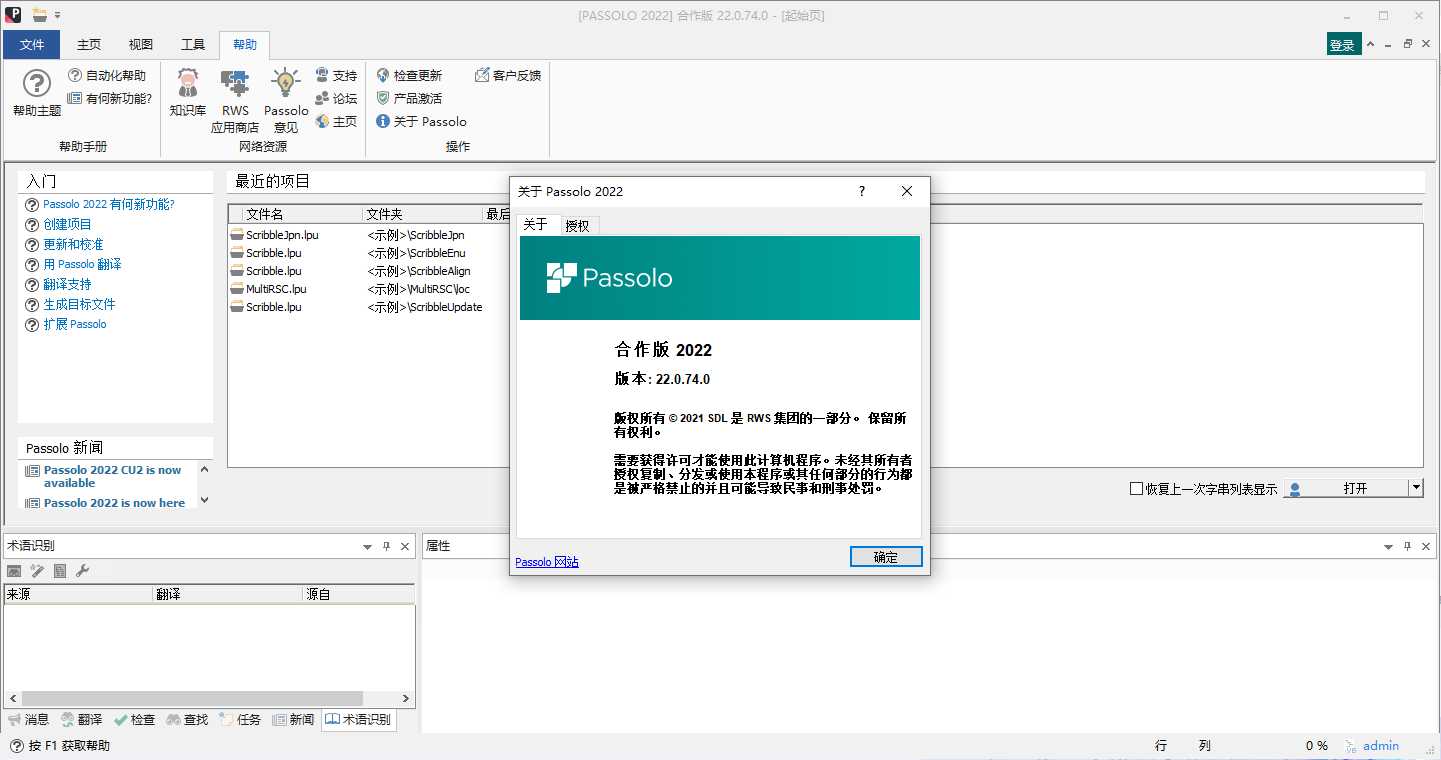Pin the 属性 panel
The width and height of the screenshot is (1441, 760).
pos(1407,546)
